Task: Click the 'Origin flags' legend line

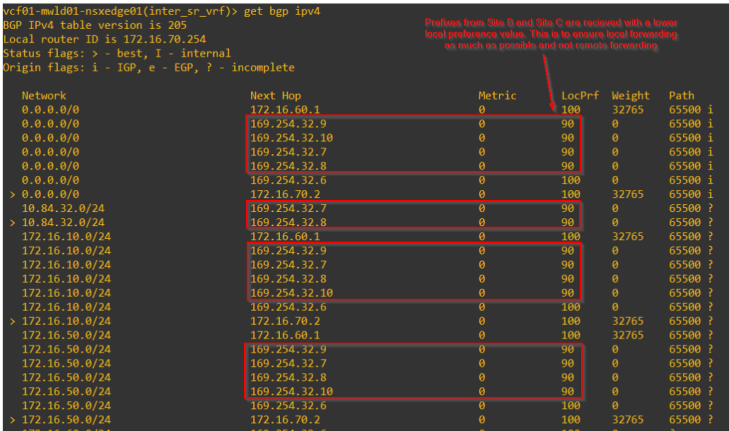Action: click(149, 67)
